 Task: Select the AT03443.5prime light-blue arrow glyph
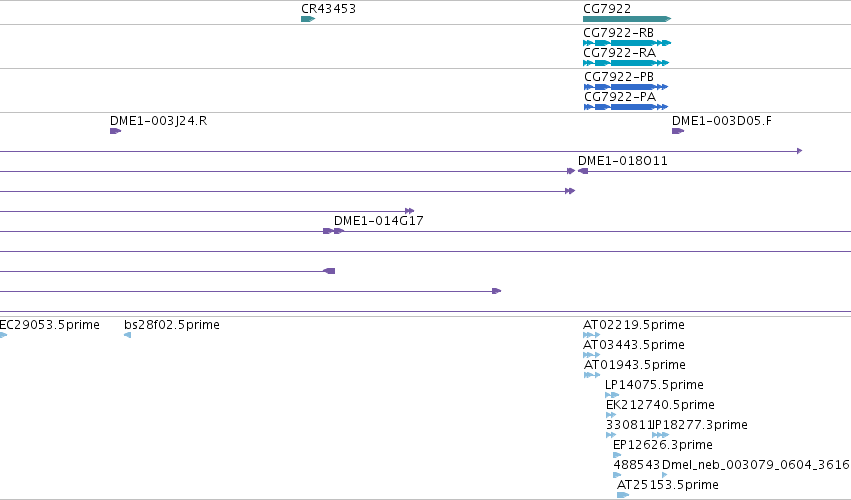click(591, 355)
